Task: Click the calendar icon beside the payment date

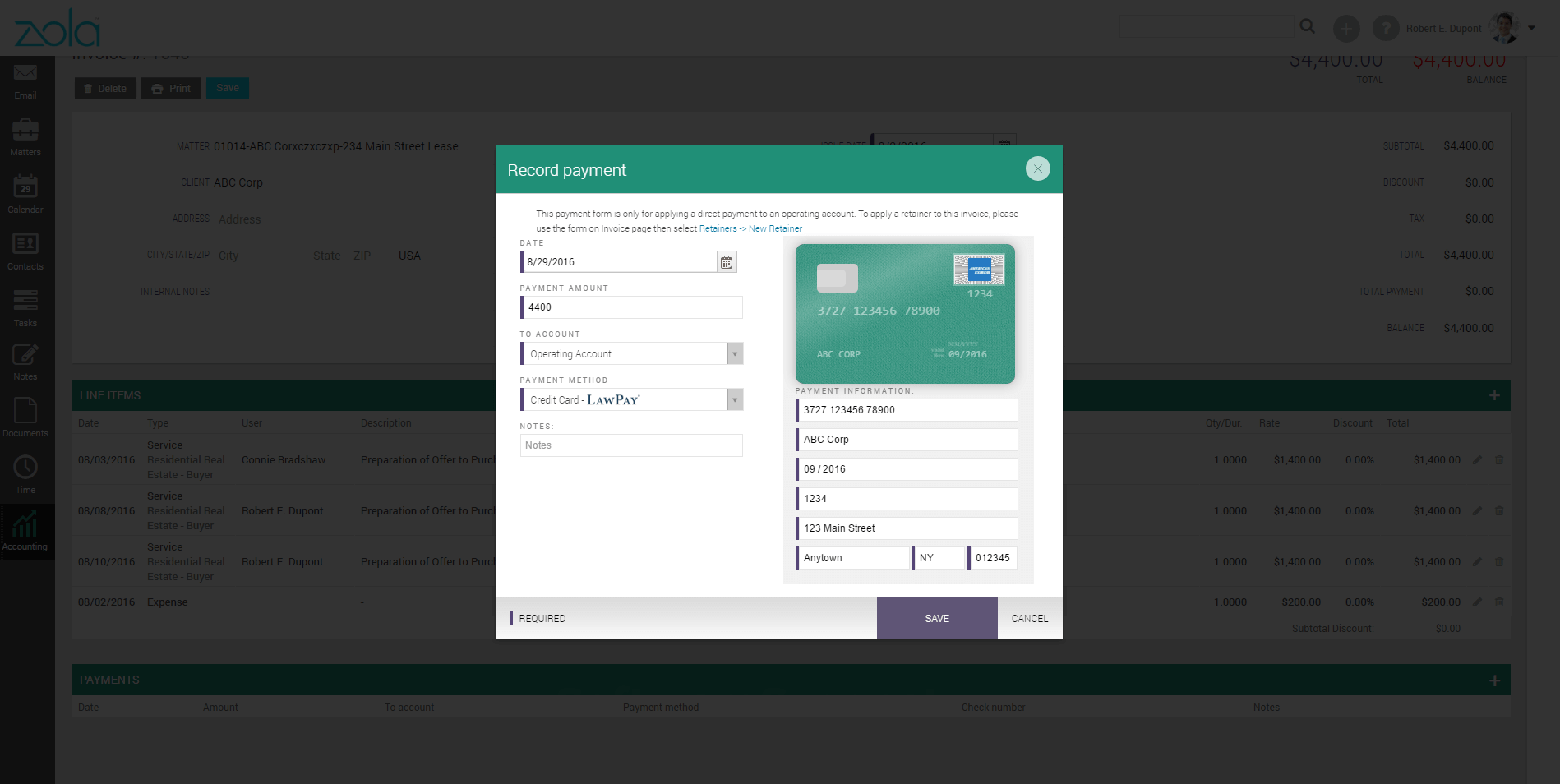Action: [726, 261]
